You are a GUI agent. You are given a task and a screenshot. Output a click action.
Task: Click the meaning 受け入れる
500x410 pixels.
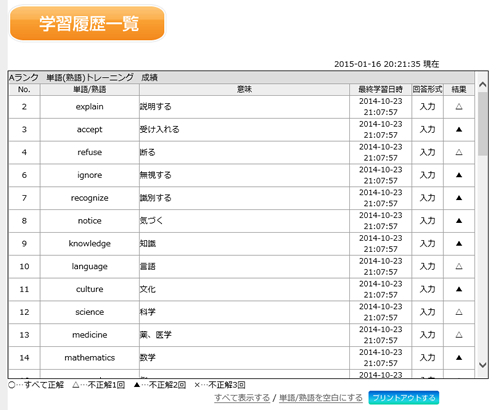(x=160, y=129)
